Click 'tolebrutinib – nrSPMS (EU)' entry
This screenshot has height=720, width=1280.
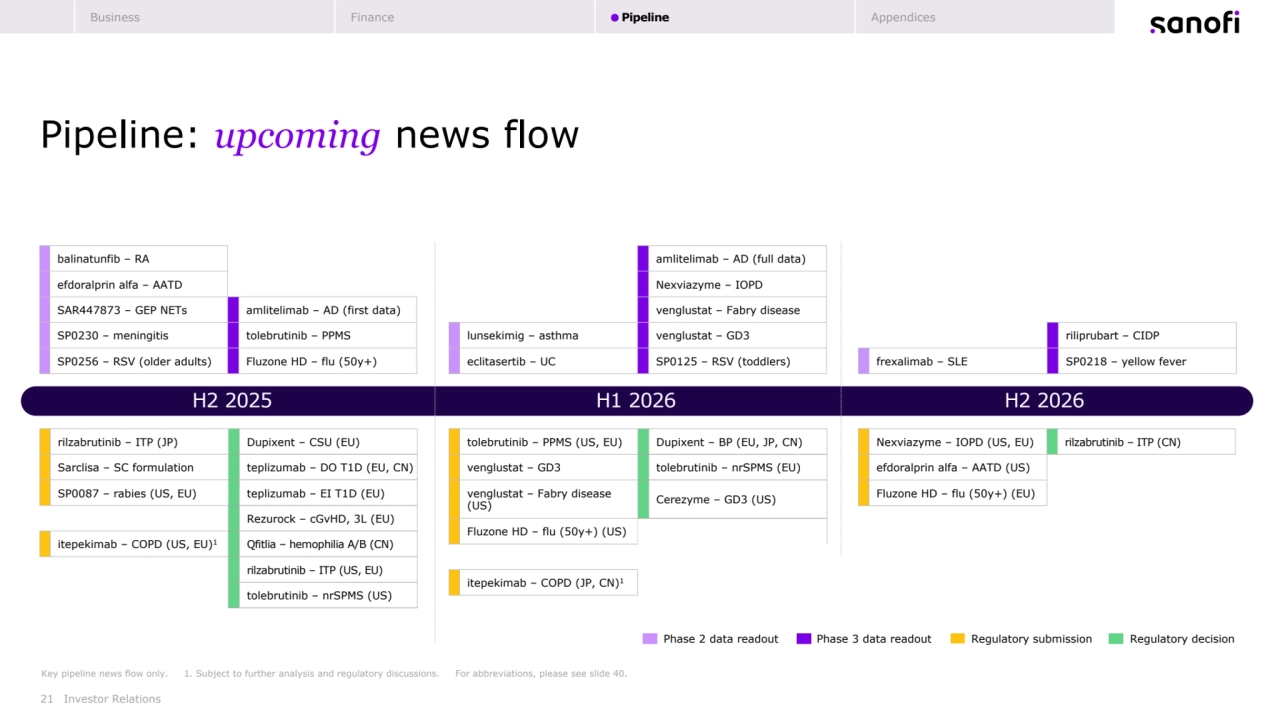[732, 467]
